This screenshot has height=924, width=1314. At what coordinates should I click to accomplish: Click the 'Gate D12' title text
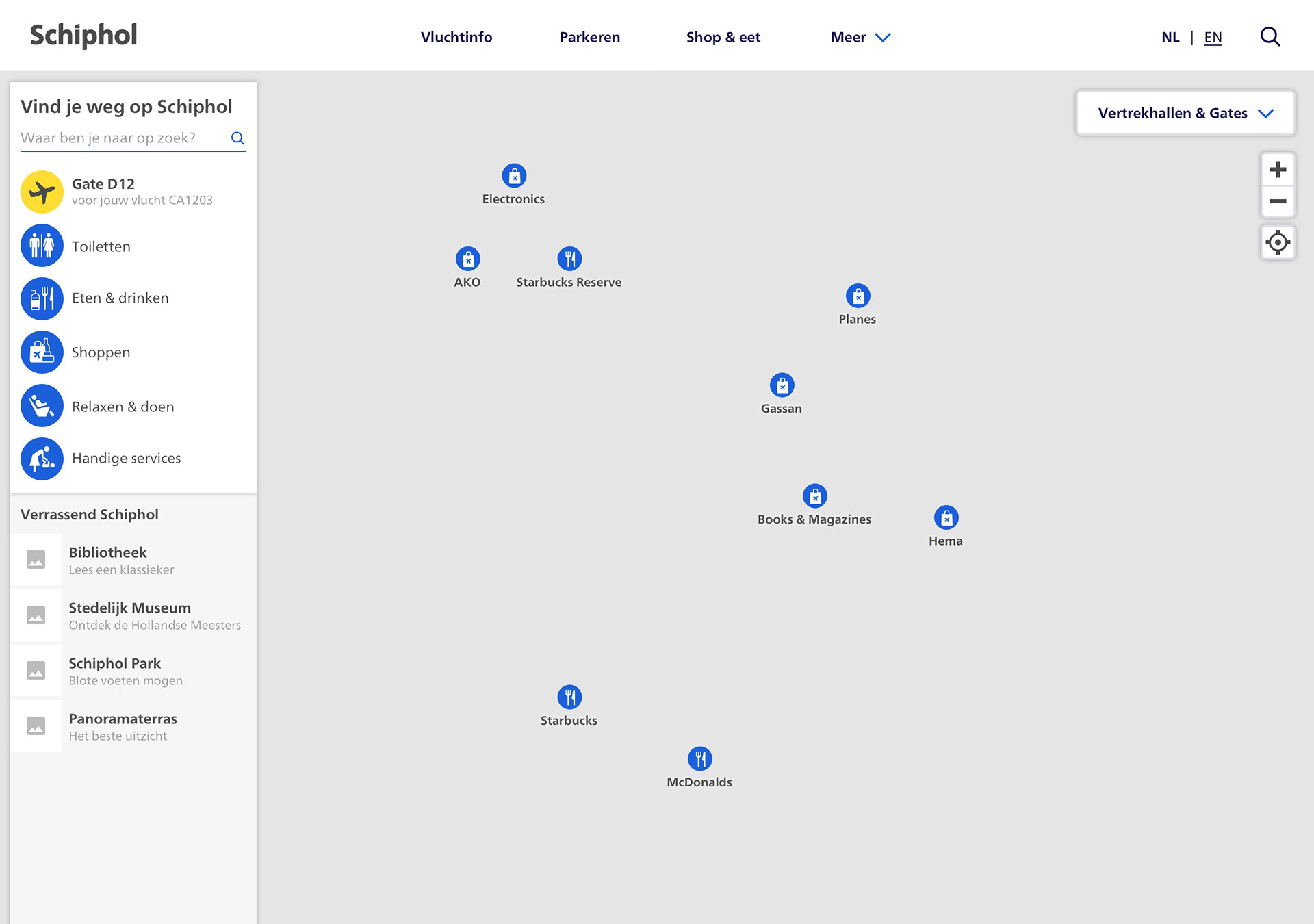click(103, 183)
